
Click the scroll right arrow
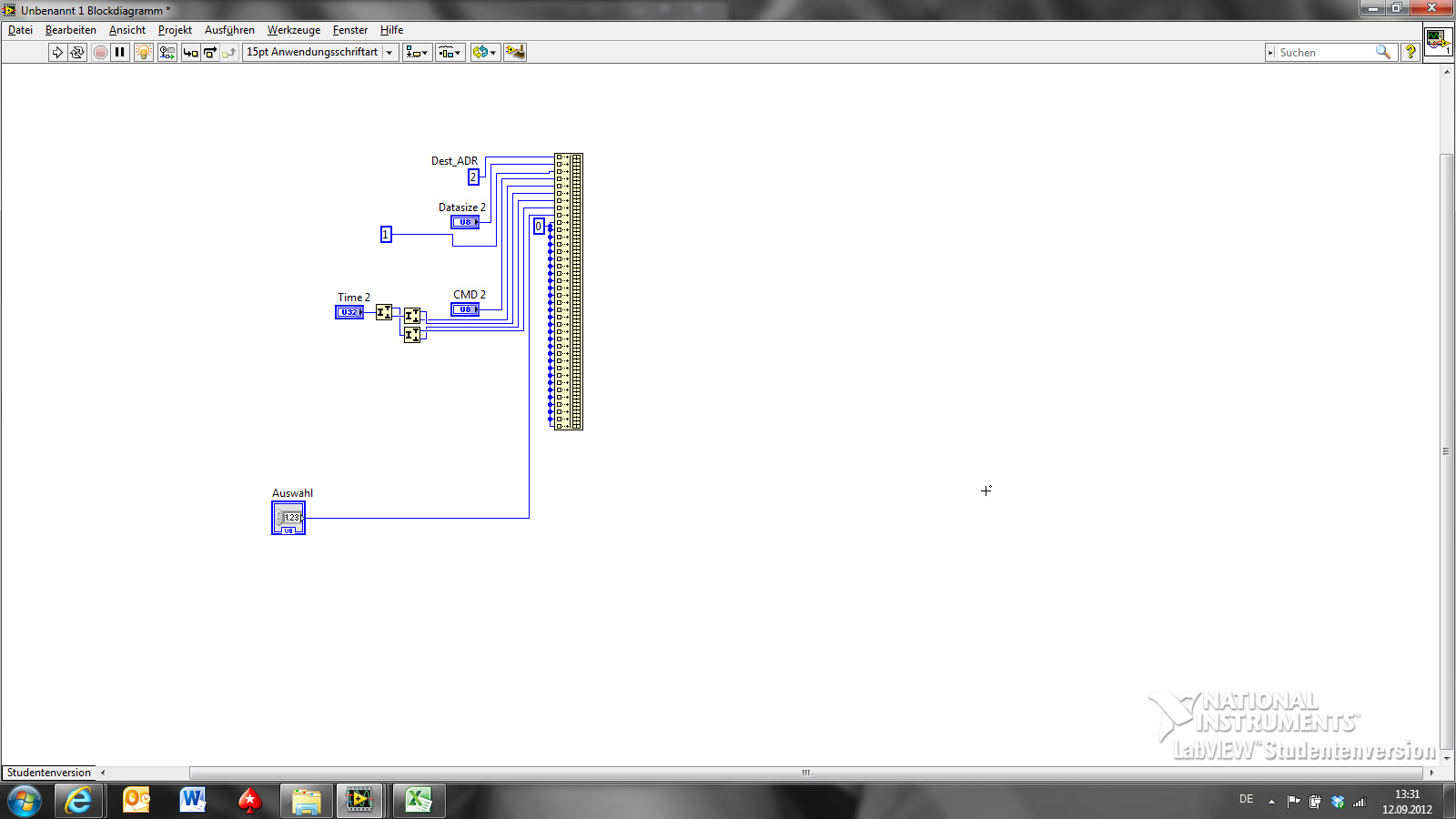pos(1431,773)
